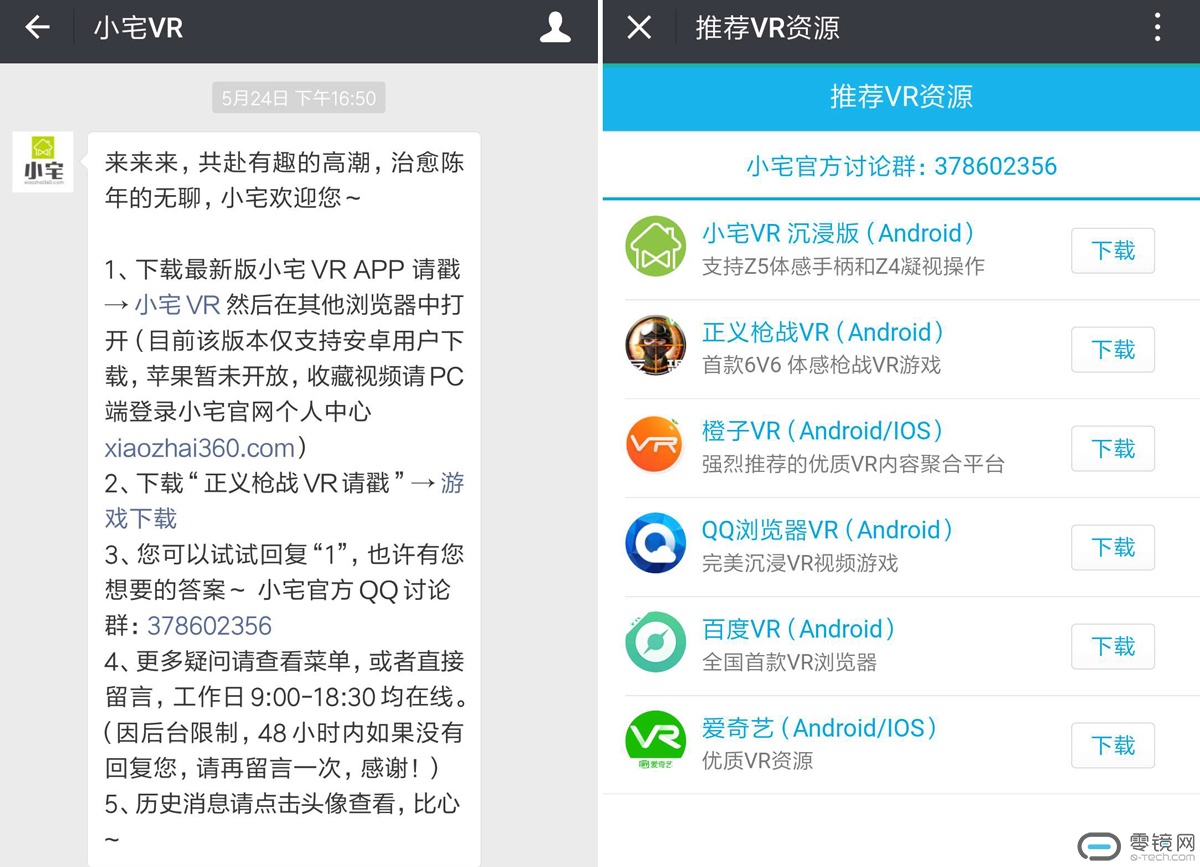Tap the 5月24日 下午16:50 timestamp
This screenshot has width=1200, height=867.
pos(299,98)
